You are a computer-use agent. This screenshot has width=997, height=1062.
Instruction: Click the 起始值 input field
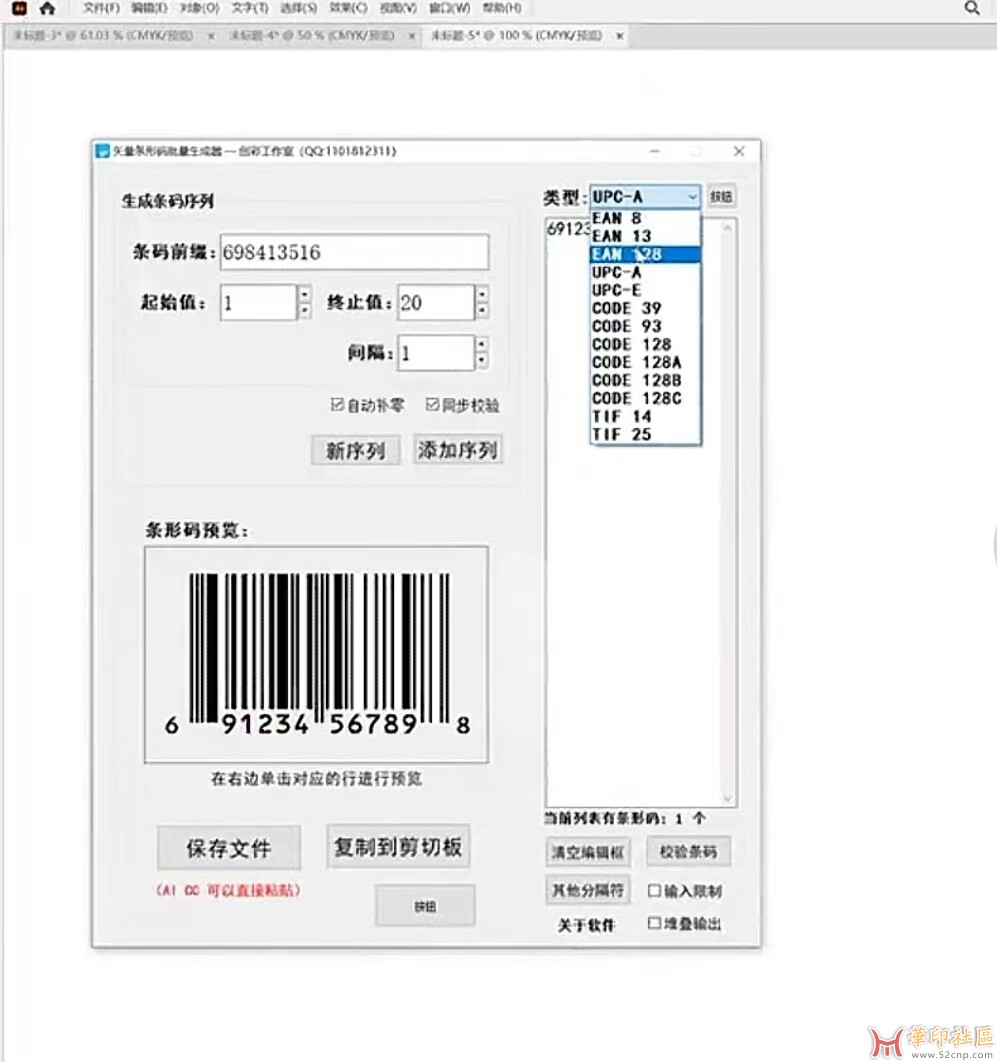[258, 302]
